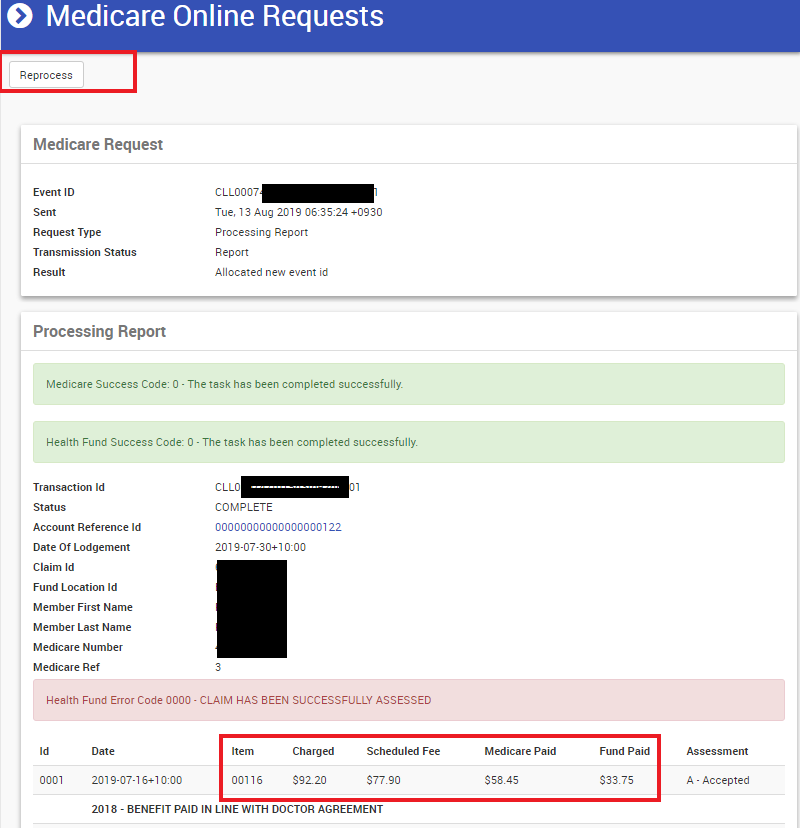Click the 'Medicare Number' field label
This screenshot has height=828, width=800.
click(78, 647)
